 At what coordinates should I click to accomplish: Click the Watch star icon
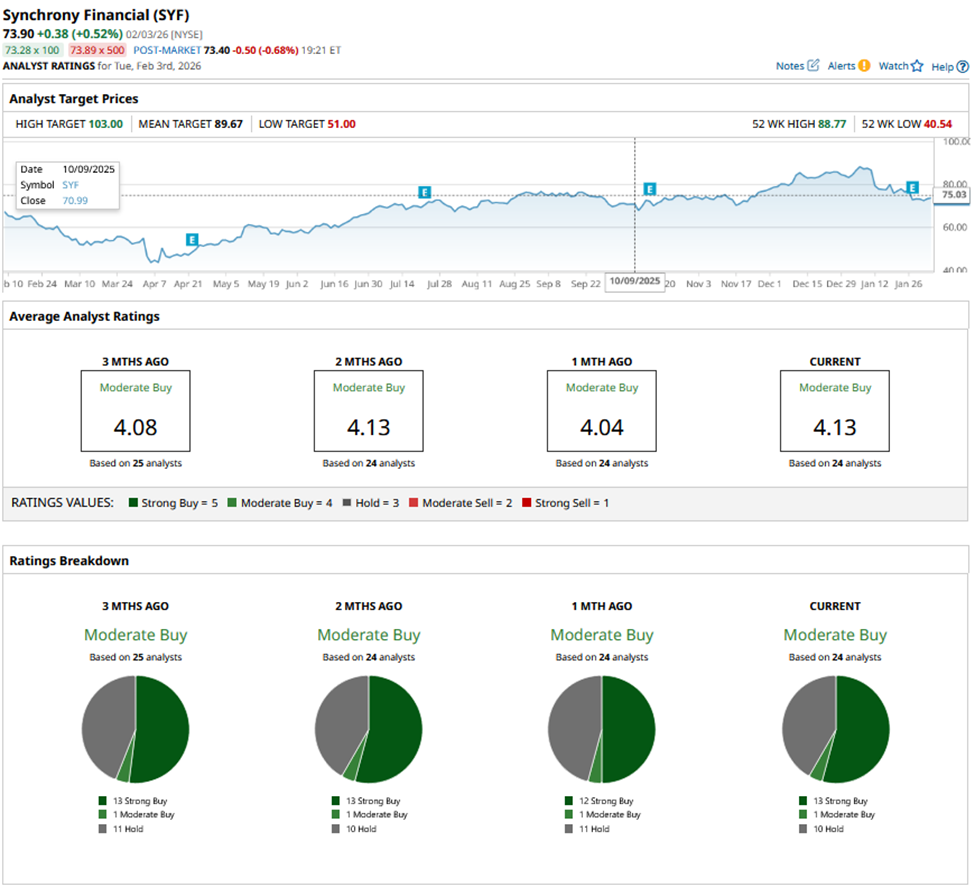tap(917, 66)
